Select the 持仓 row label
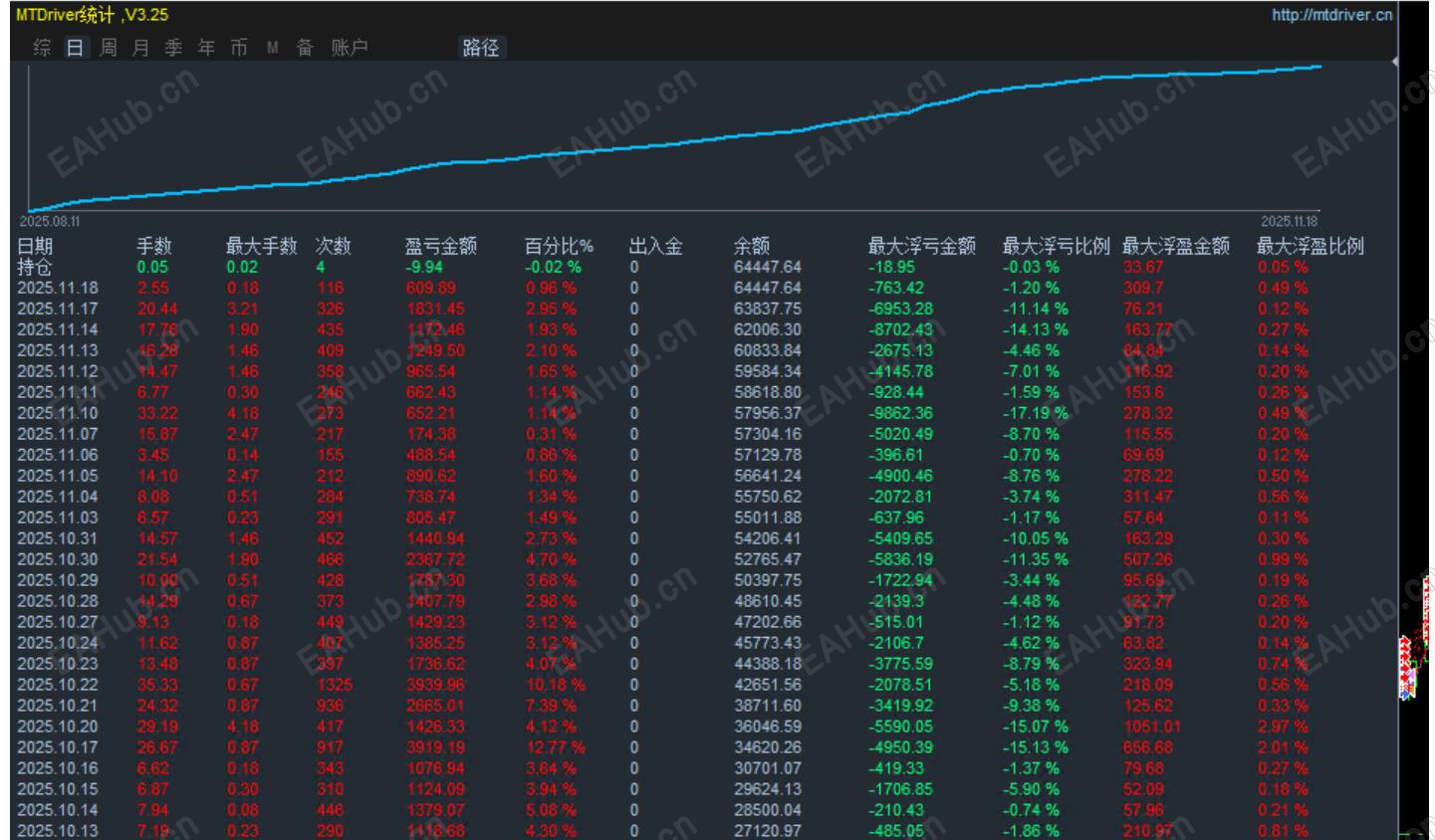The width and height of the screenshot is (1435, 840). tap(35, 267)
